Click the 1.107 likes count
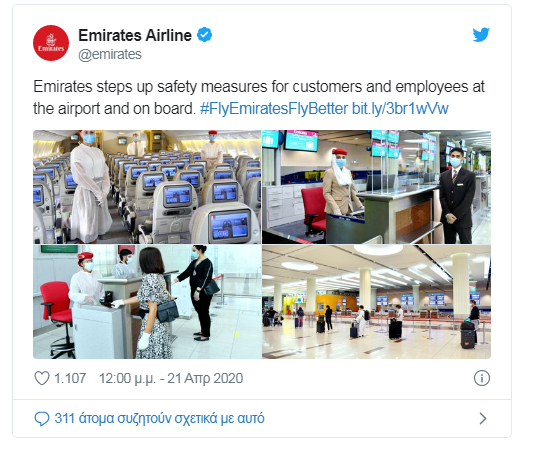The width and height of the screenshot is (540, 453). point(70,378)
